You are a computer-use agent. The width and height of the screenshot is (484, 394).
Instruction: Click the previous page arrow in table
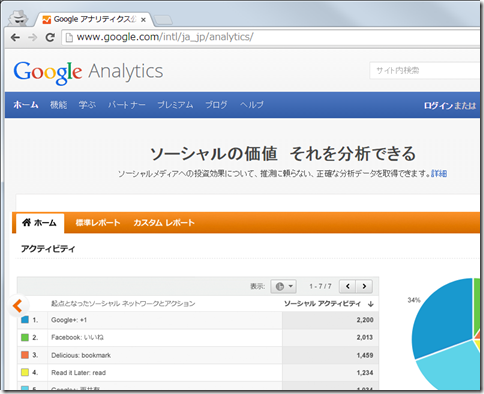pyautogui.click(x=348, y=286)
